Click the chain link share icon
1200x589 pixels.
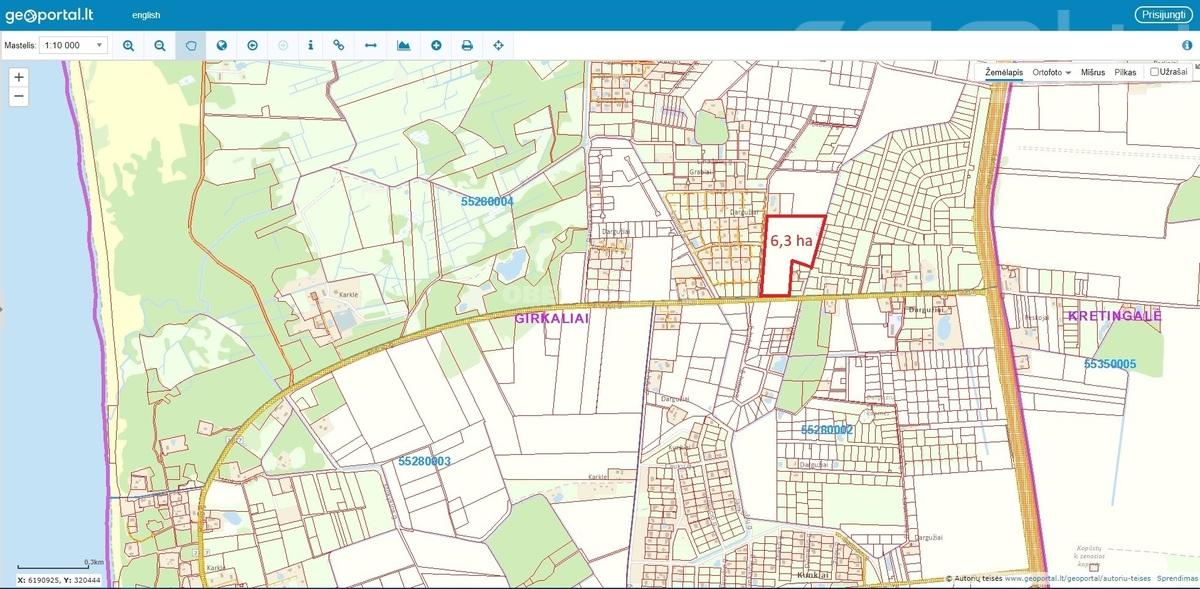[x=339, y=45]
